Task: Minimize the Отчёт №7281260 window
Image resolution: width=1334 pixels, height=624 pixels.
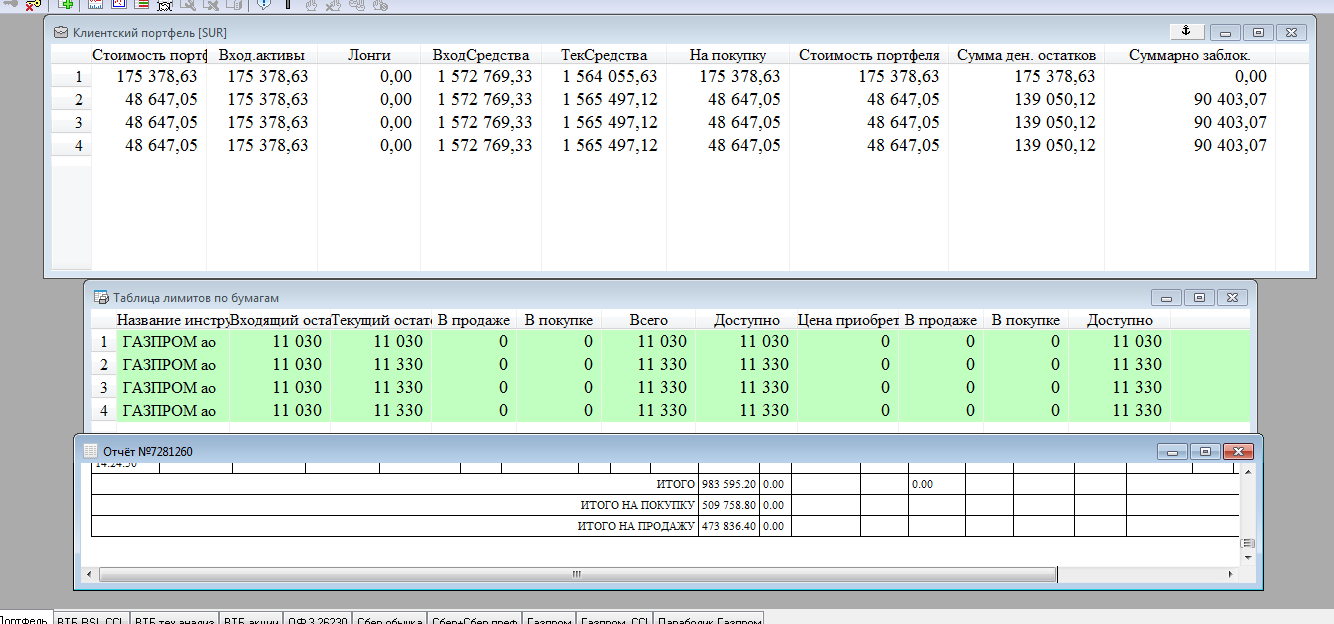Action: pos(1171,452)
